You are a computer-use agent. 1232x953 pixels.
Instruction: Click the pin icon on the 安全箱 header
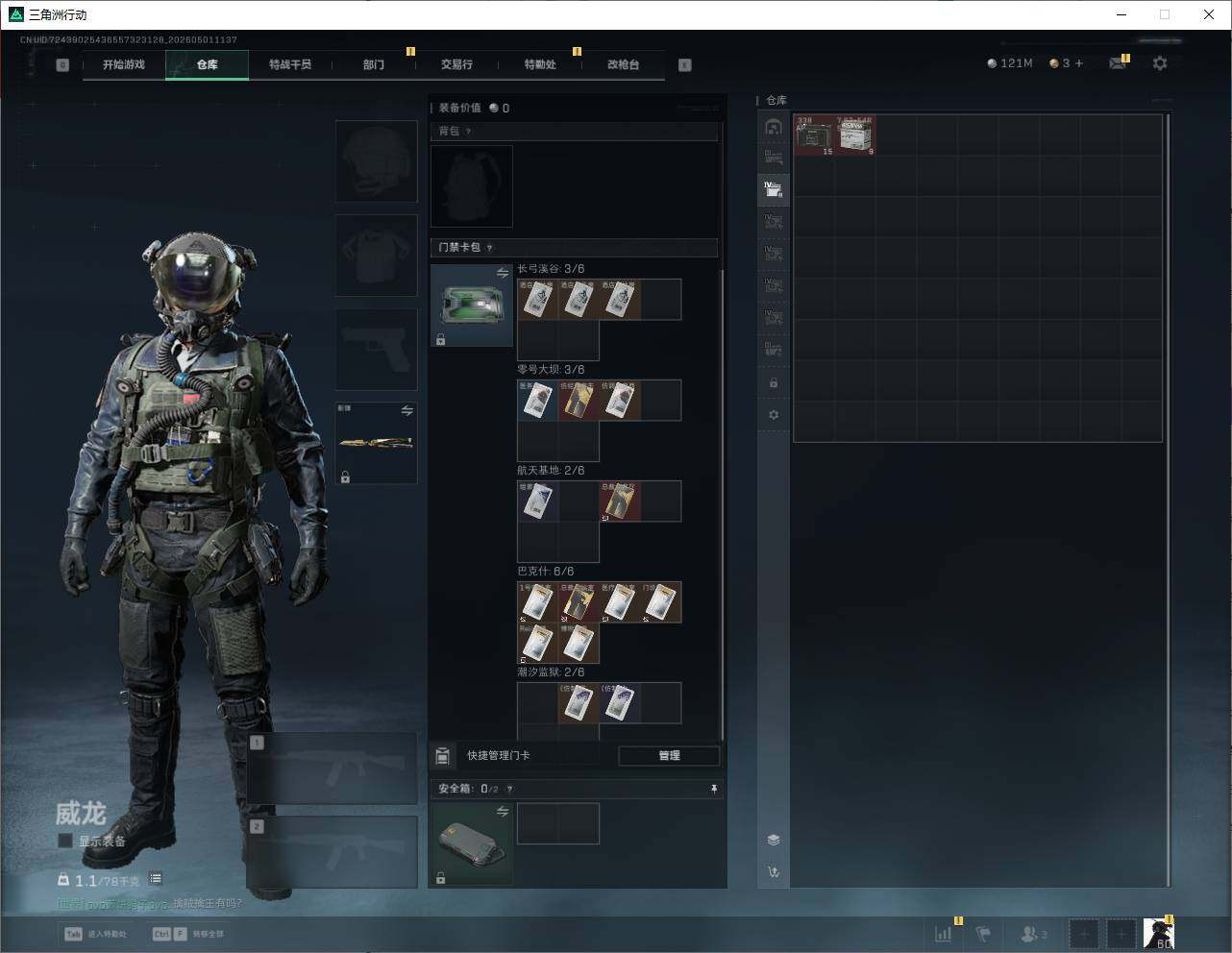(x=713, y=789)
